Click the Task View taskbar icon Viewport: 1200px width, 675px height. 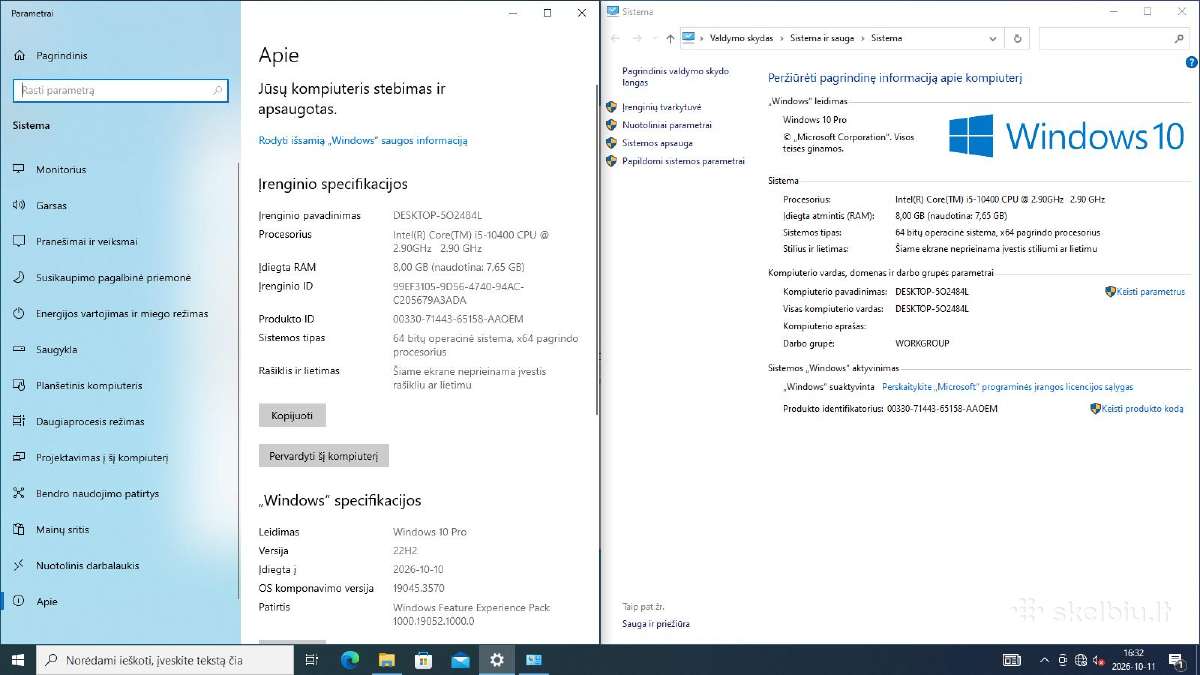(x=311, y=660)
